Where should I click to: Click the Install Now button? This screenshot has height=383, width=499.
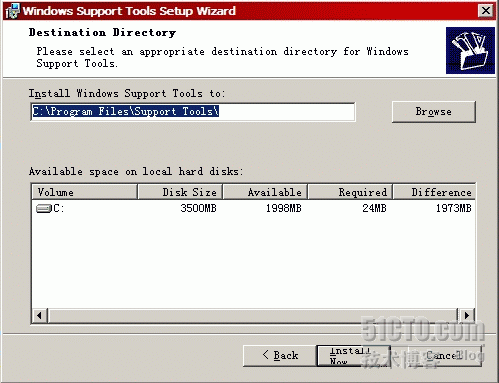pyautogui.click(x=353, y=355)
